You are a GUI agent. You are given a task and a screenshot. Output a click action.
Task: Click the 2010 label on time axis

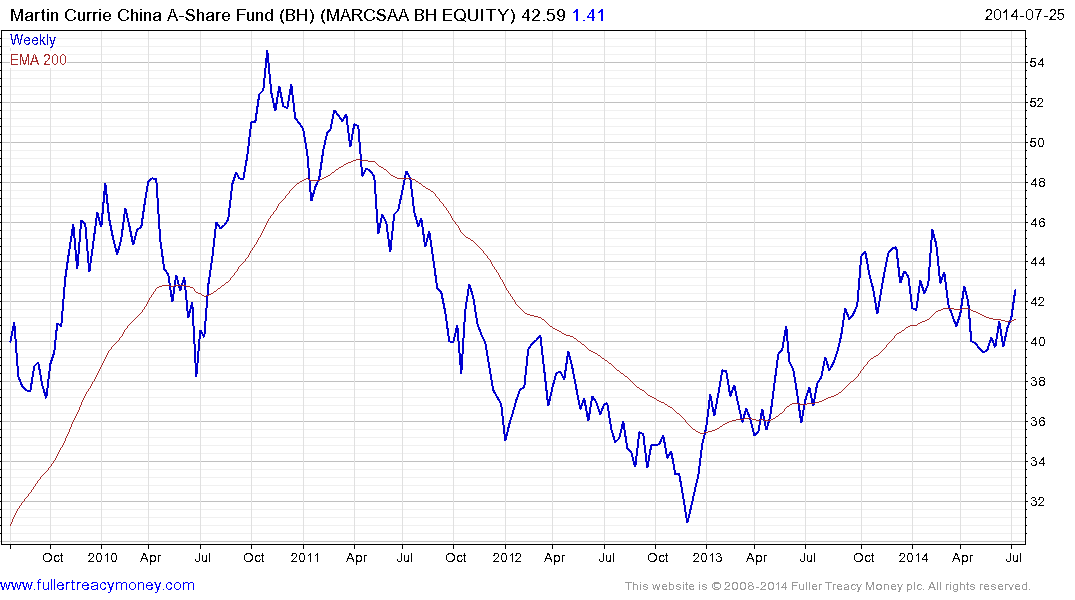[102, 557]
